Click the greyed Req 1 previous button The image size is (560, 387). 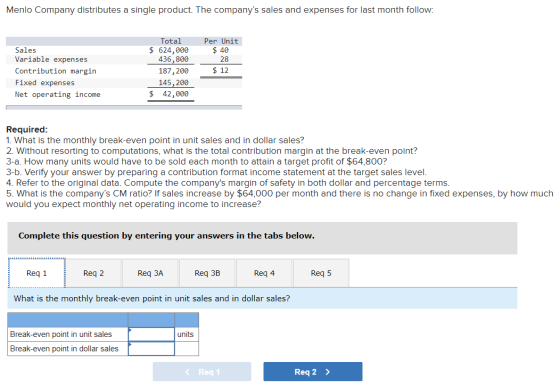coord(202,372)
